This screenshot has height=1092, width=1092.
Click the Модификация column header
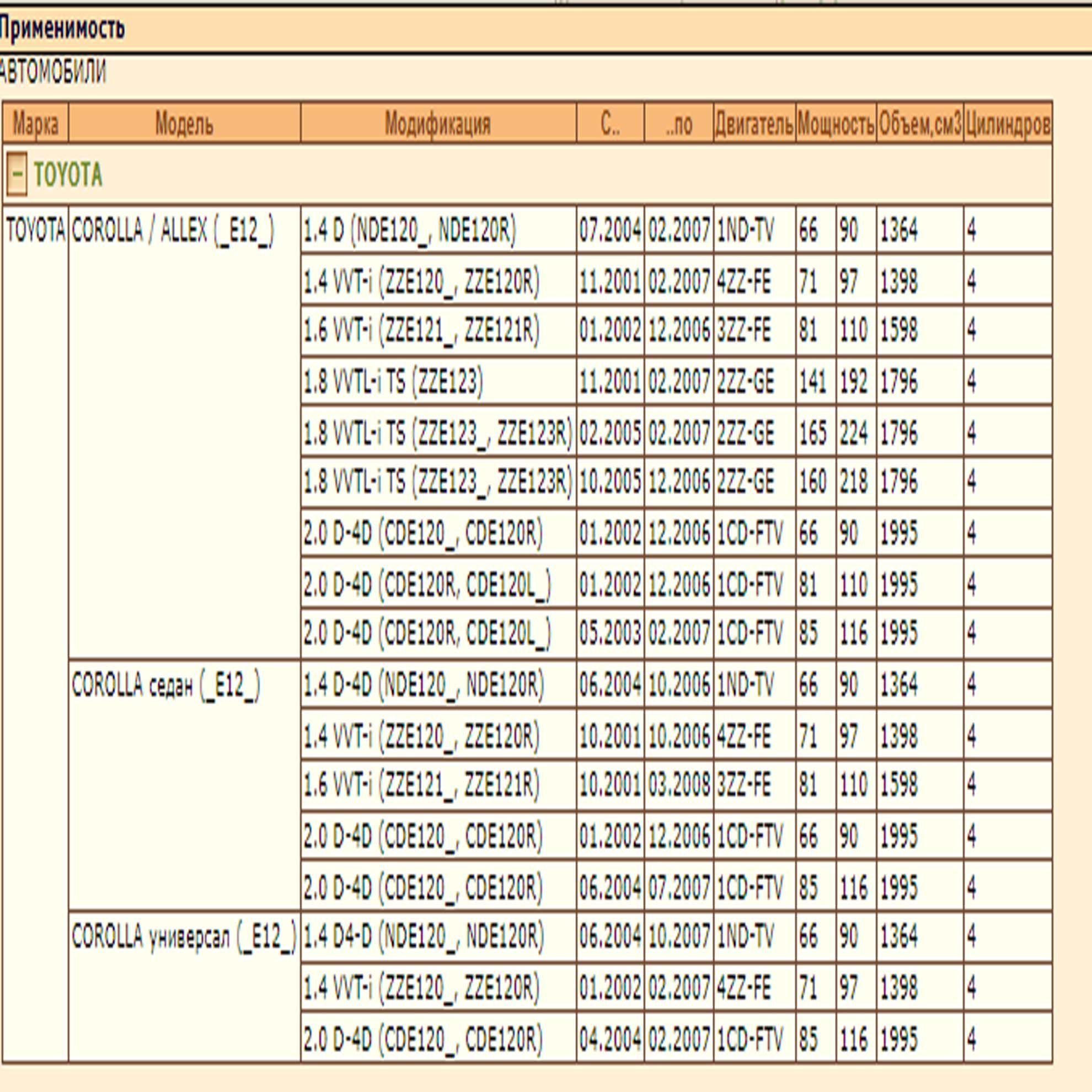pyautogui.click(x=438, y=122)
